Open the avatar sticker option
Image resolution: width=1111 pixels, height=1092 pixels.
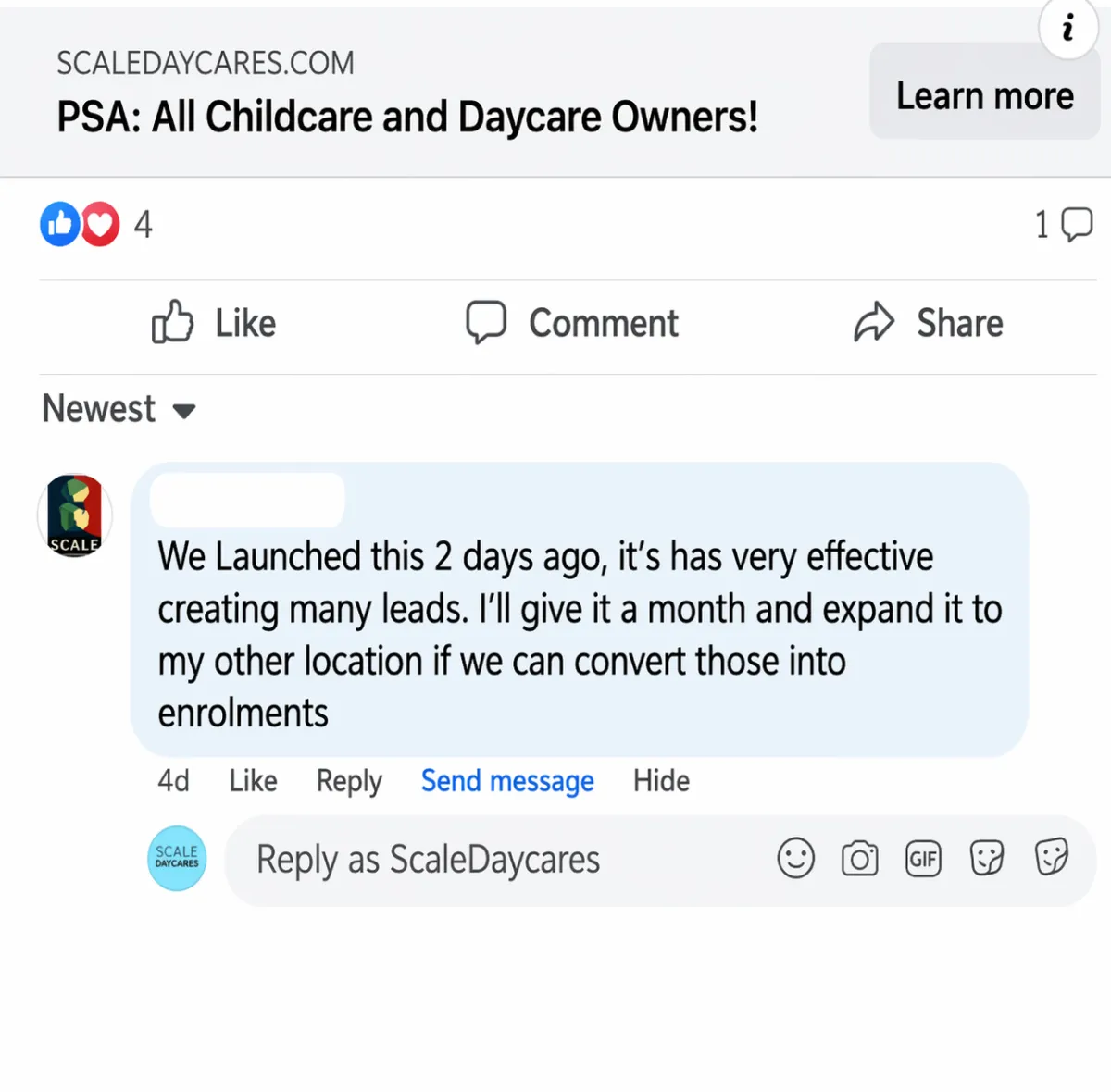[1052, 858]
